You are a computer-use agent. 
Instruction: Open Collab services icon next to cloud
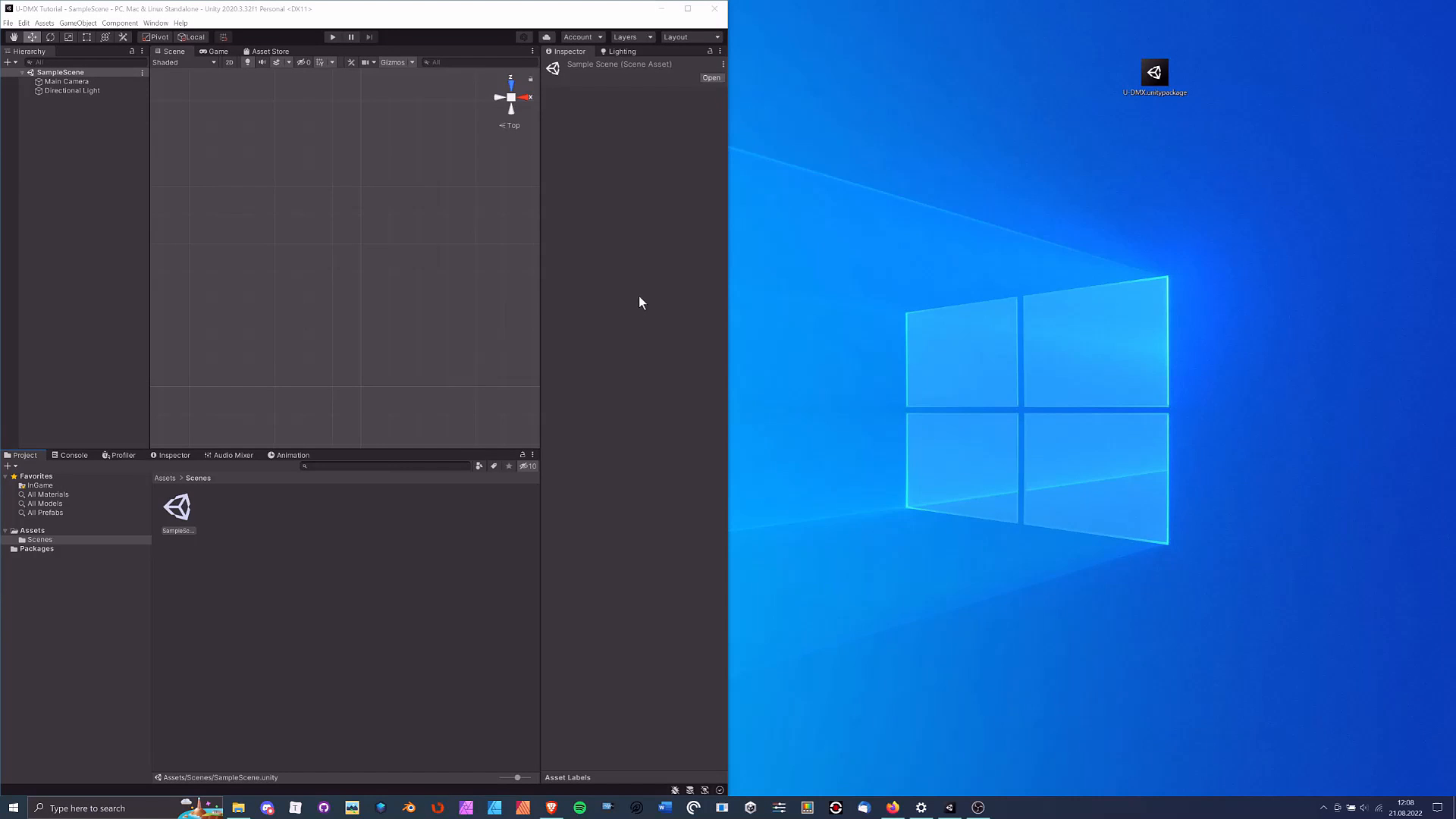[523, 37]
